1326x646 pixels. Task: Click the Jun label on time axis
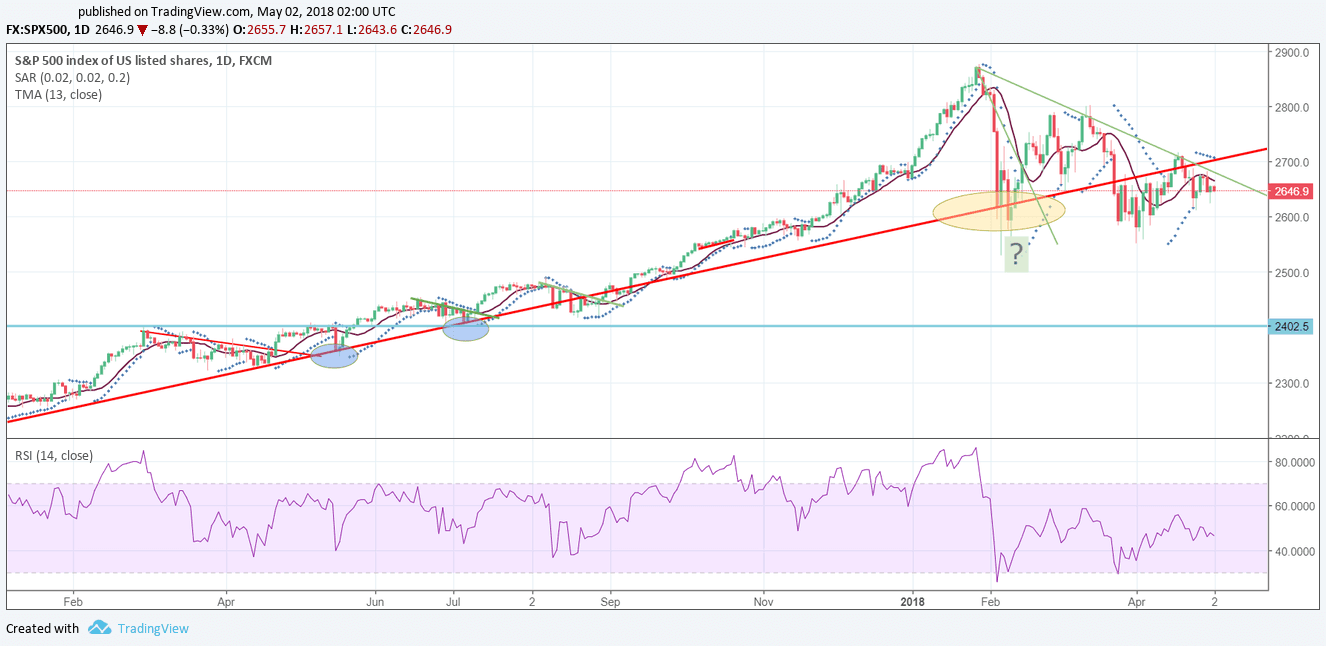coord(376,603)
